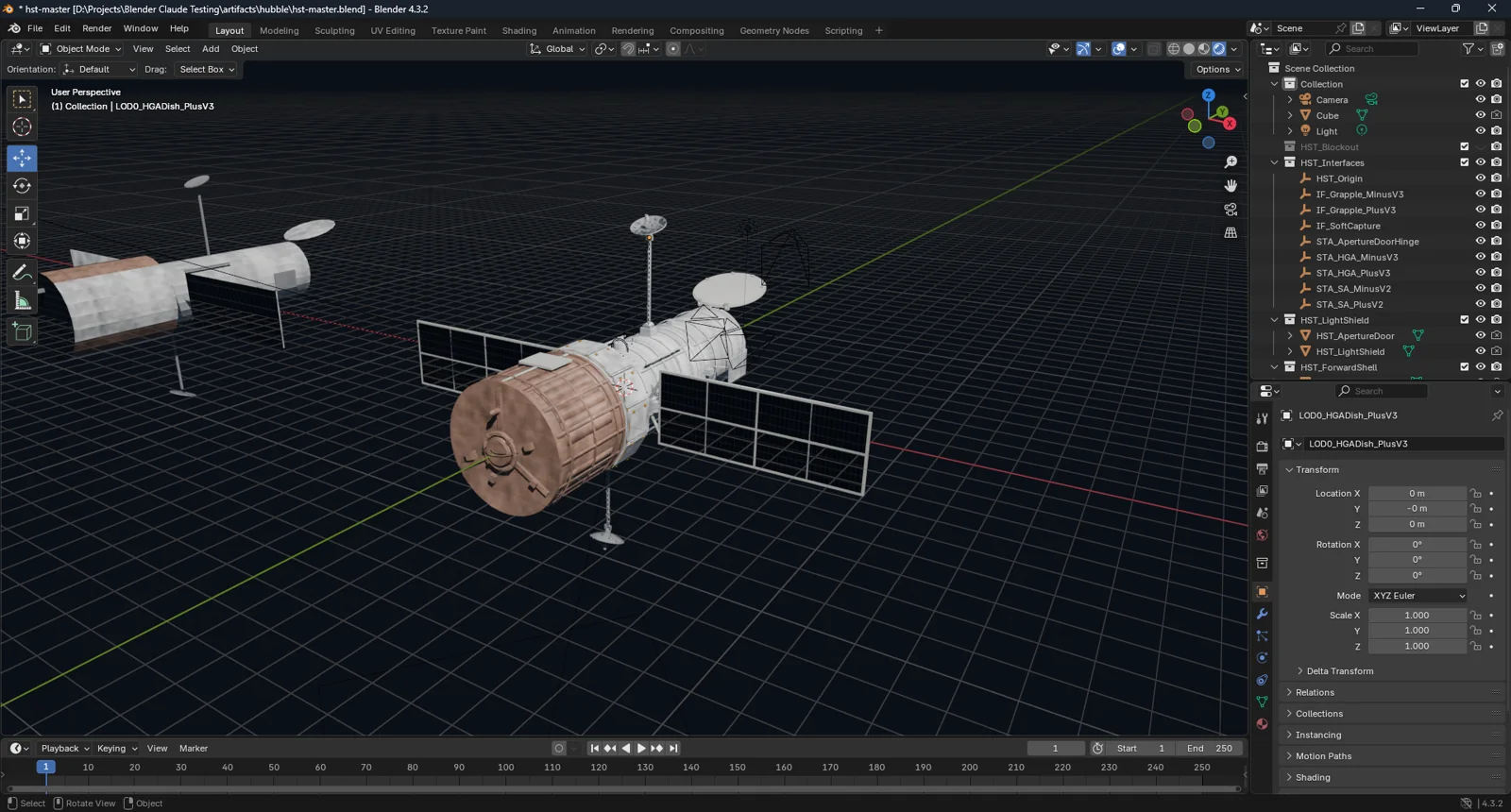1511x812 pixels.
Task: Select solid viewport shading
Action: point(1189,49)
